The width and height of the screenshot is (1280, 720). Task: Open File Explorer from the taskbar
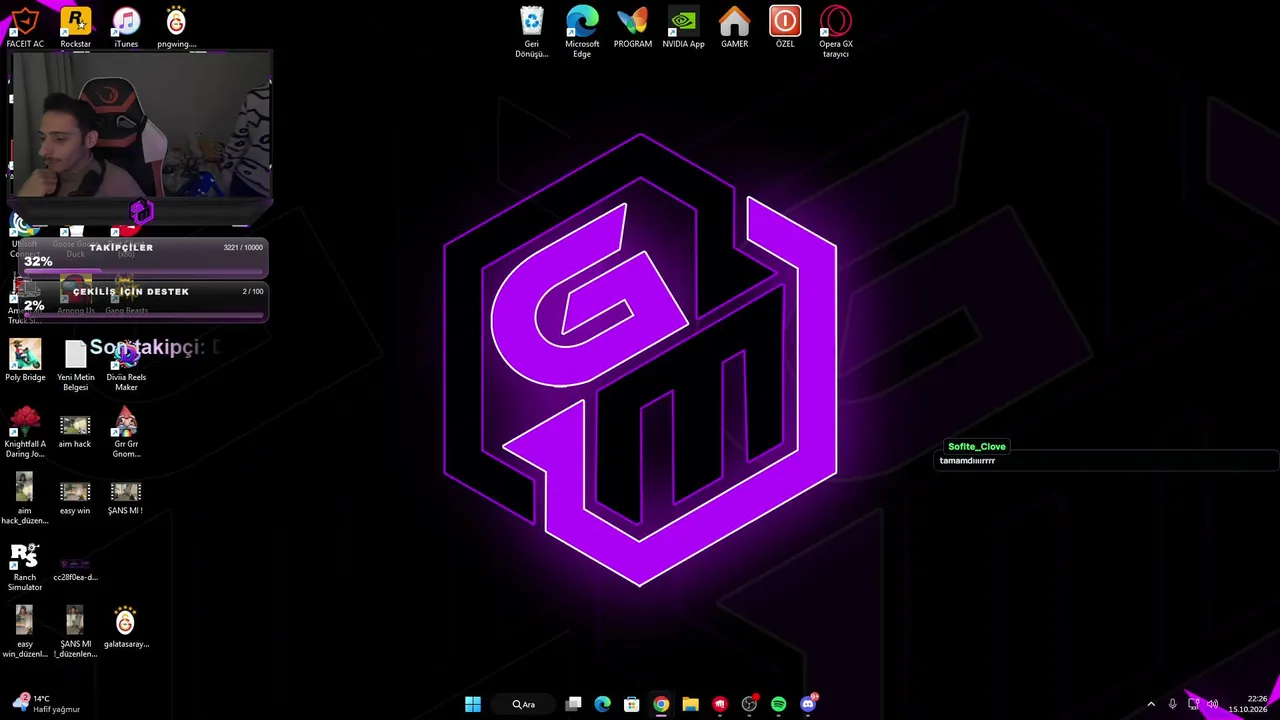pyautogui.click(x=690, y=704)
